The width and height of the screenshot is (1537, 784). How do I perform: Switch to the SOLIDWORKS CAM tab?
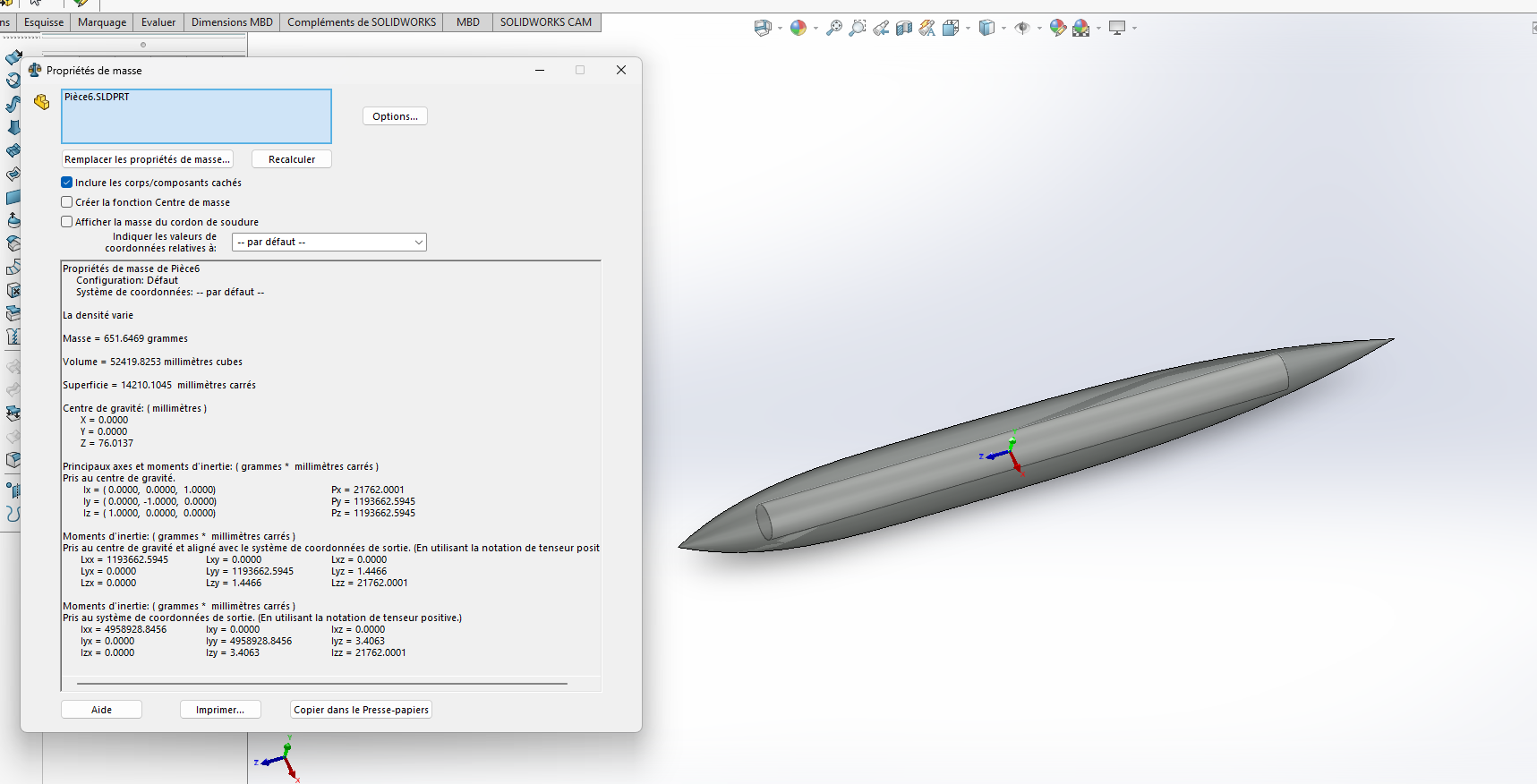546,22
